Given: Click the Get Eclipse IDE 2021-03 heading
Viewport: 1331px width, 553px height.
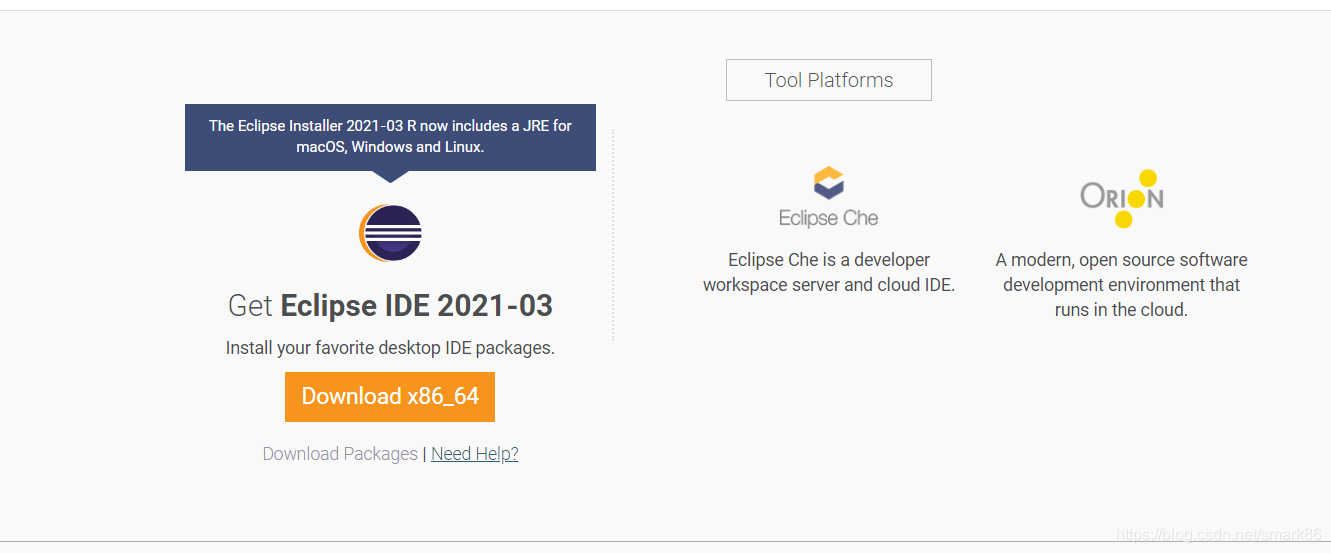Looking at the screenshot, I should pyautogui.click(x=390, y=305).
